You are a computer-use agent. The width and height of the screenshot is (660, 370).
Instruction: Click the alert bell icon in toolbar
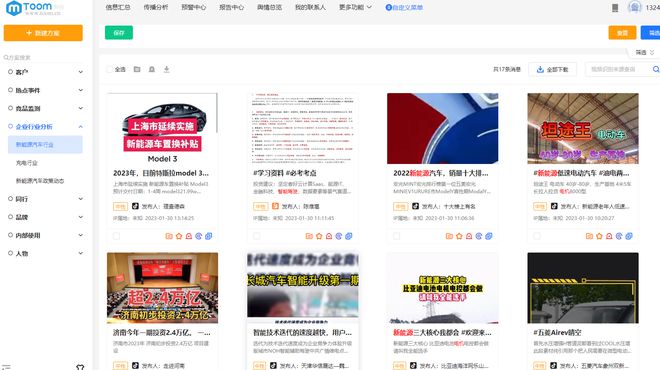point(152,69)
